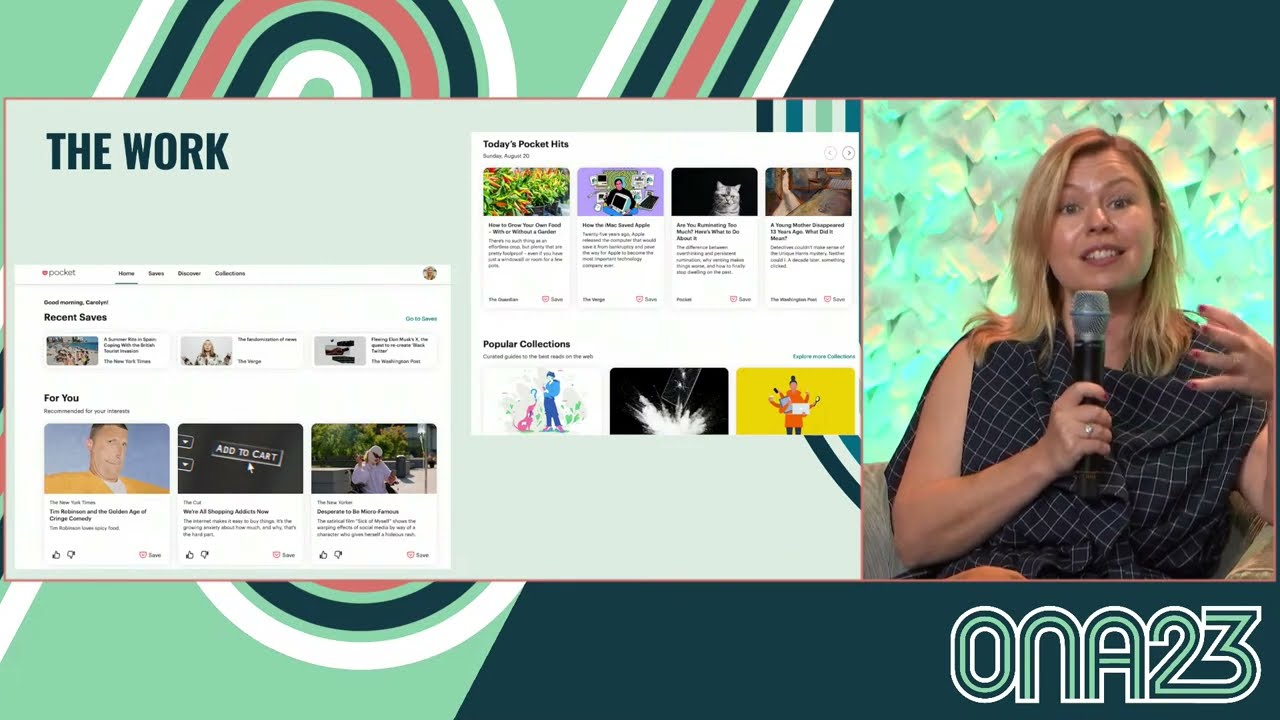The height and width of the screenshot is (720, 1280).
Task: Go to next Pocket Hits page
Action: click(848, 153)
